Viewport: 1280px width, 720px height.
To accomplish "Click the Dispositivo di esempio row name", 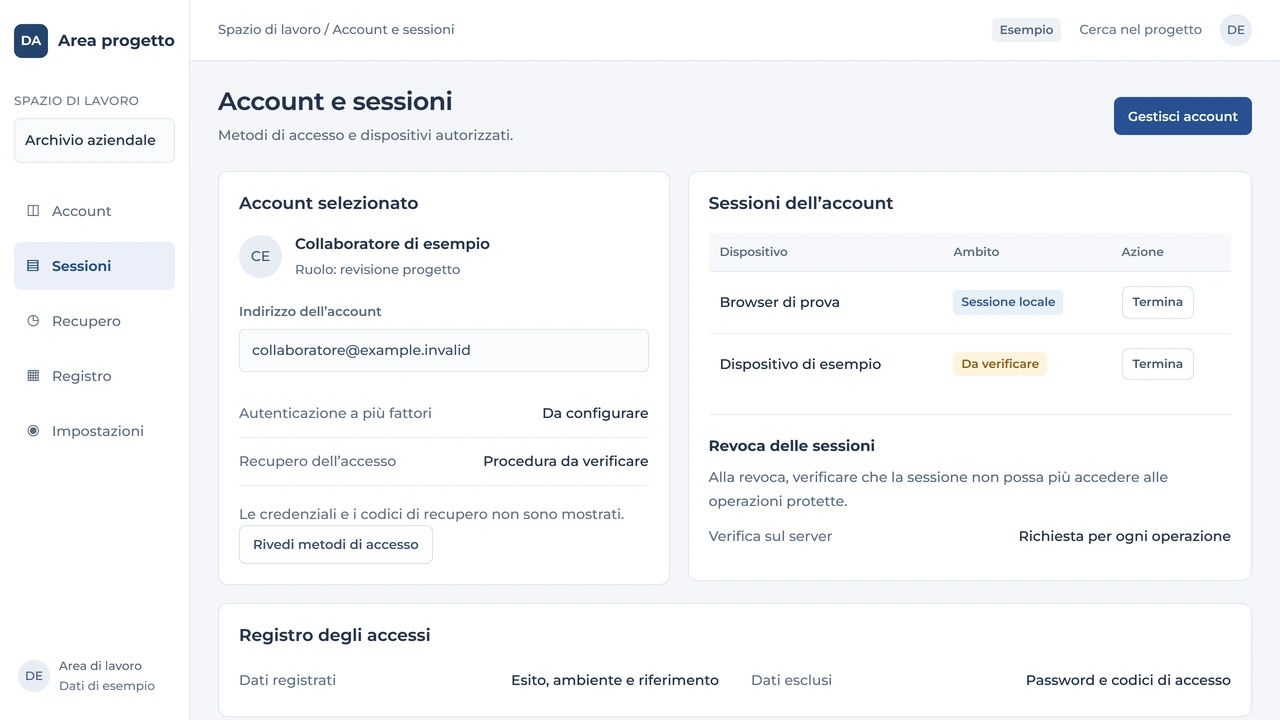I will click(x=800, y=364).
